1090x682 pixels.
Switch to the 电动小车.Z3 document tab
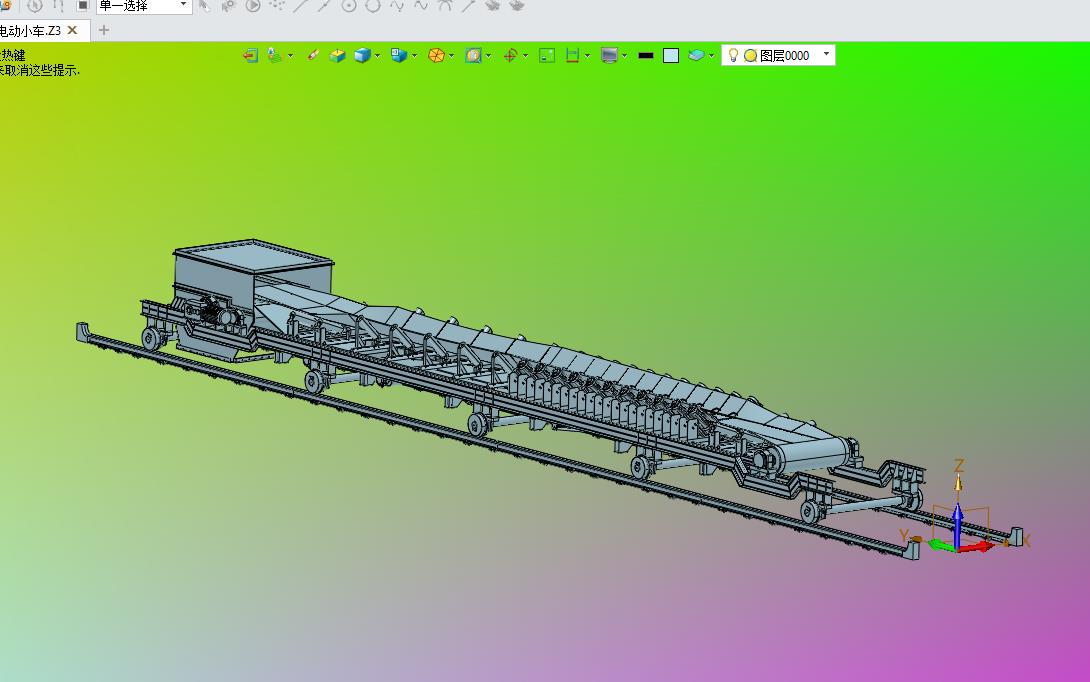[x=31, y=31]
